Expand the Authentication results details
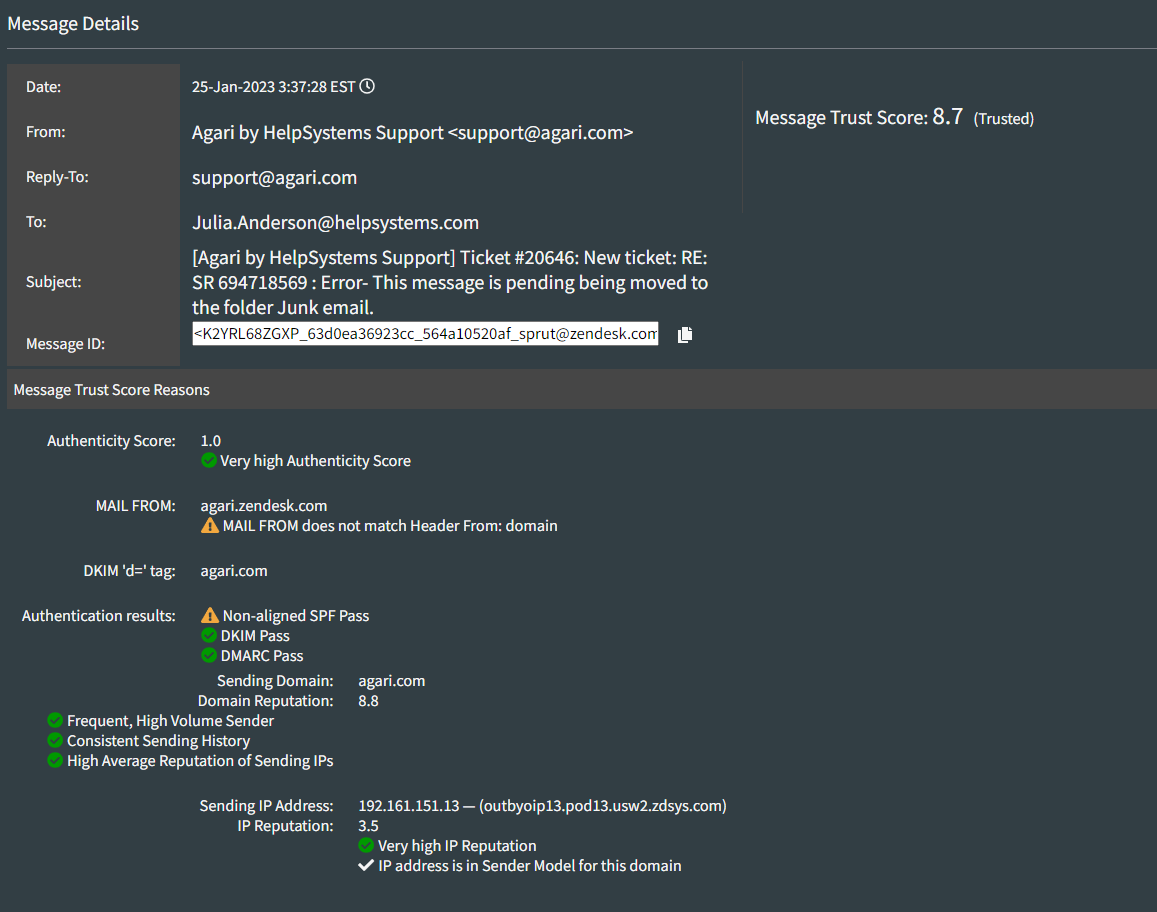This screenshot has height=912, width=1157. tap(98, 615)
